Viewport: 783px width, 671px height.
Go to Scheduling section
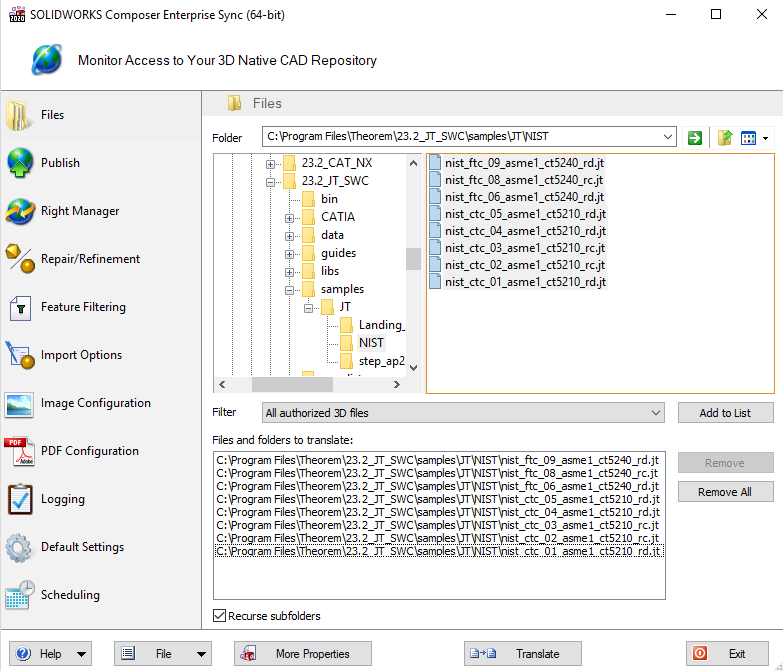pyautogui.click(x=70, y=595)
